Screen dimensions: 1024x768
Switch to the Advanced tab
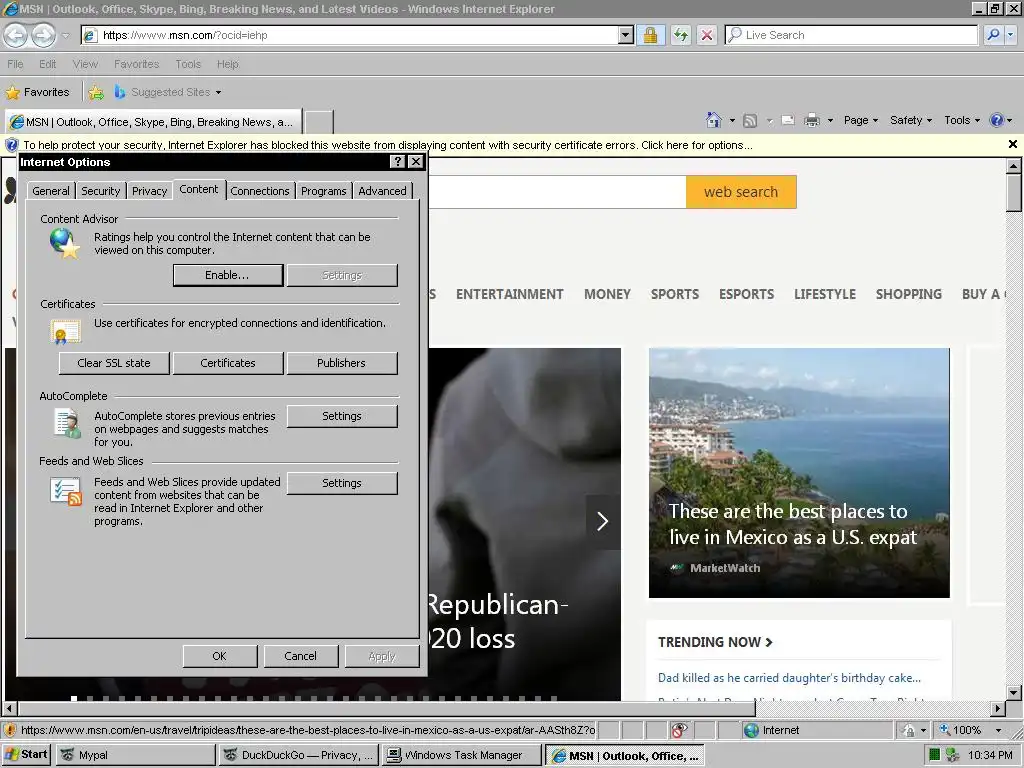pos(383,191)
